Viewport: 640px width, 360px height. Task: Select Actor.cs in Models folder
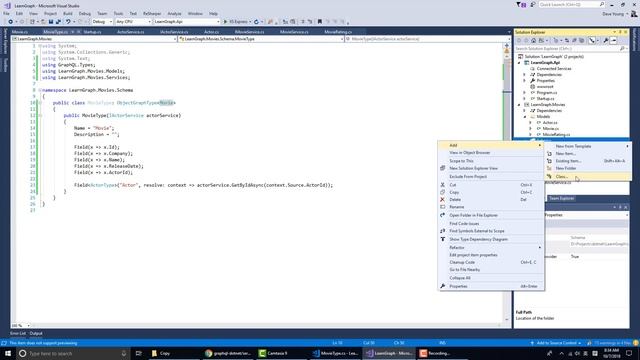coord(550,122)
